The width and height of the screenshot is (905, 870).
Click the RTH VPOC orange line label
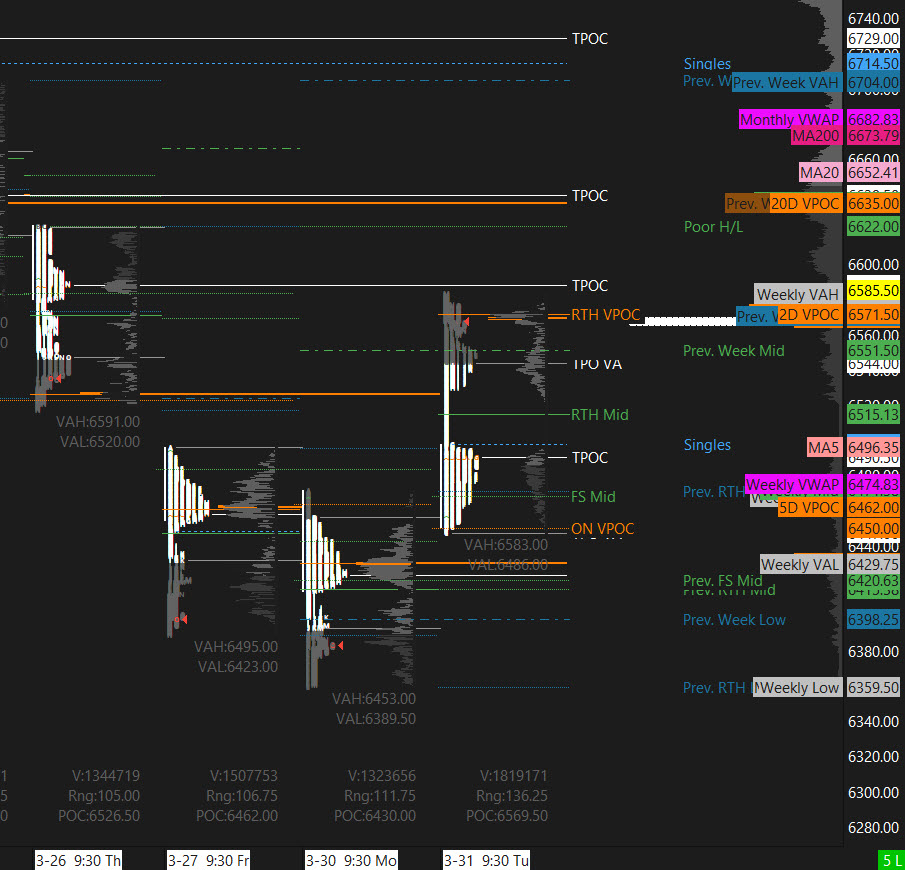pos(605,315)
